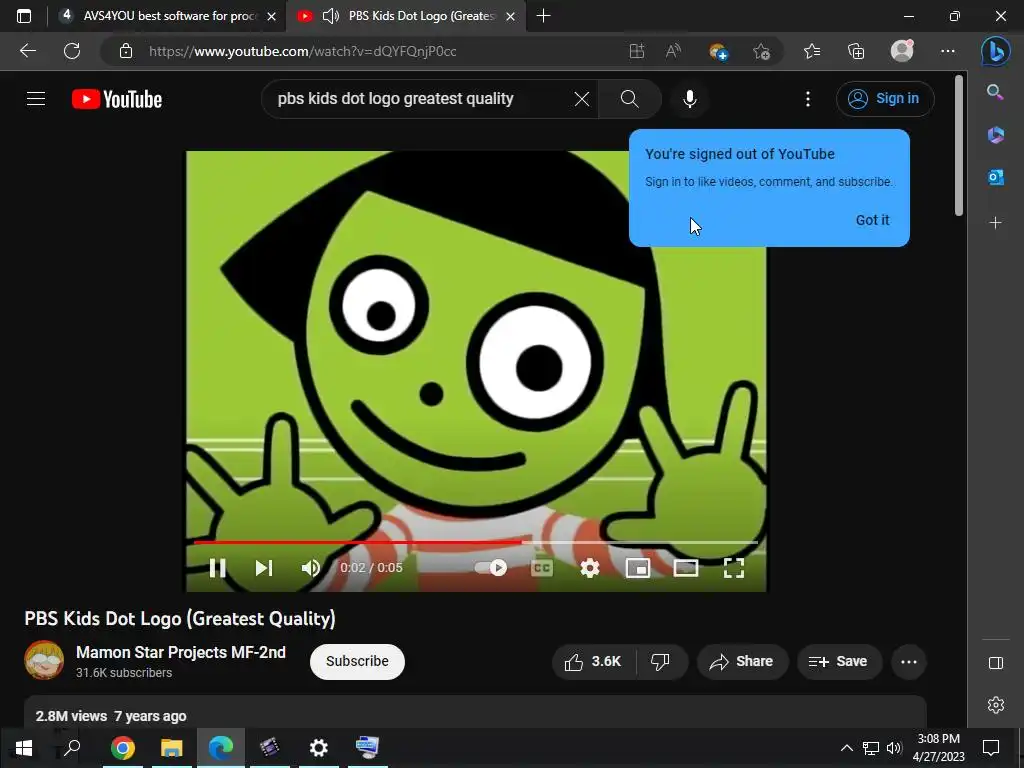
Task: Open YouTube settings three-dot menu
Action: (x=808, y=99)
